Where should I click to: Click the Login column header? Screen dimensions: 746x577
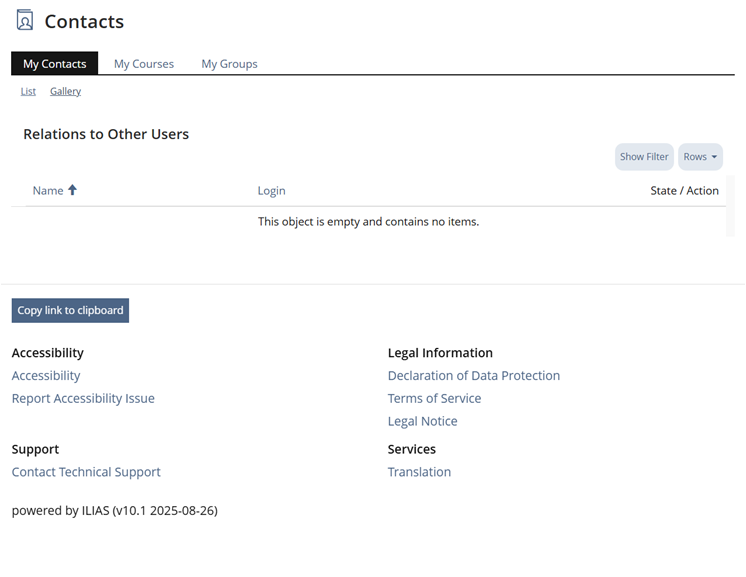(x=271, y=190)
